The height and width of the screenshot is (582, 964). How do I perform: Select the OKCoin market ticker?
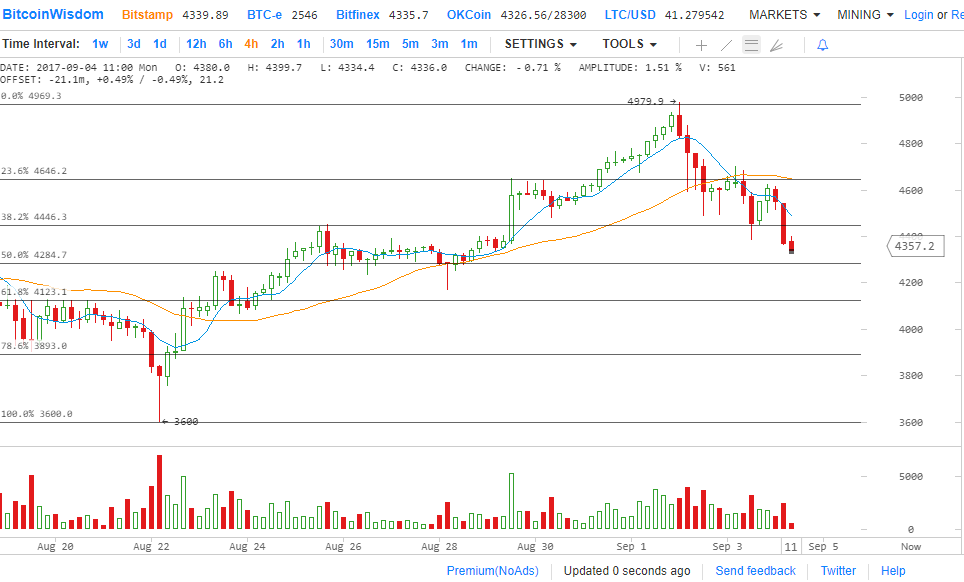pyautogui.click(x=468, y=15)
